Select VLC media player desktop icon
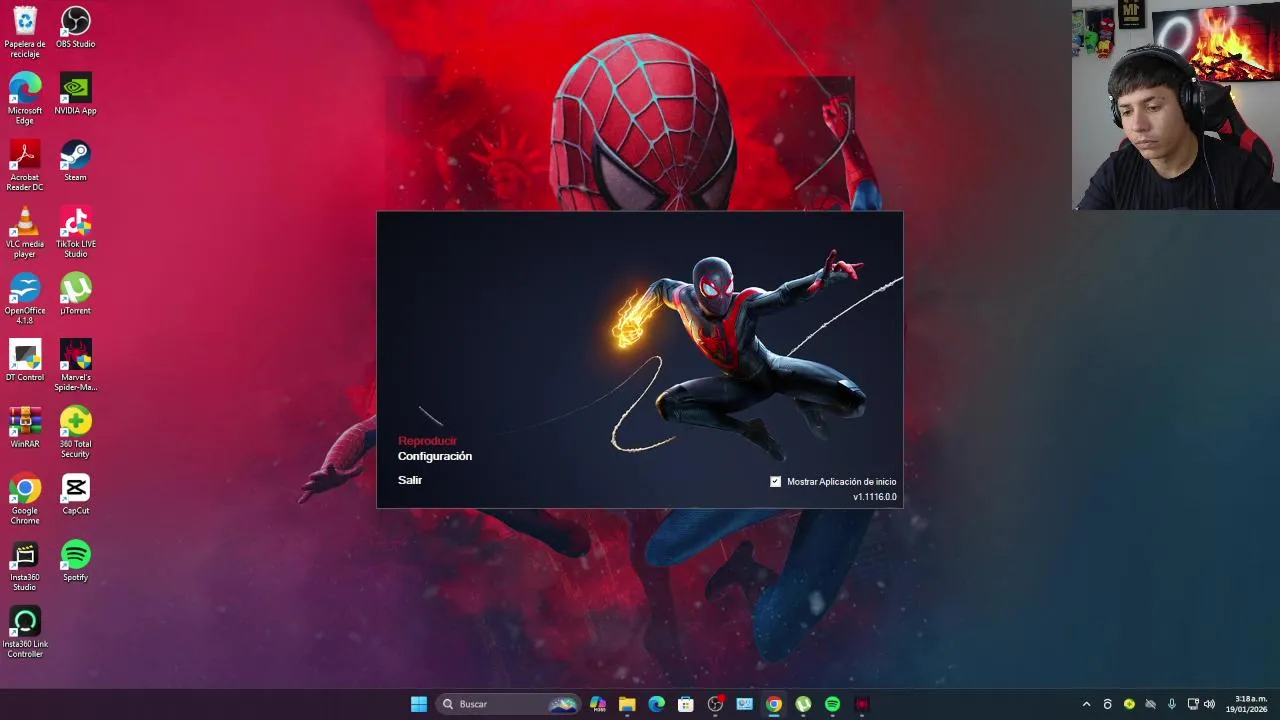 (25, 232)
